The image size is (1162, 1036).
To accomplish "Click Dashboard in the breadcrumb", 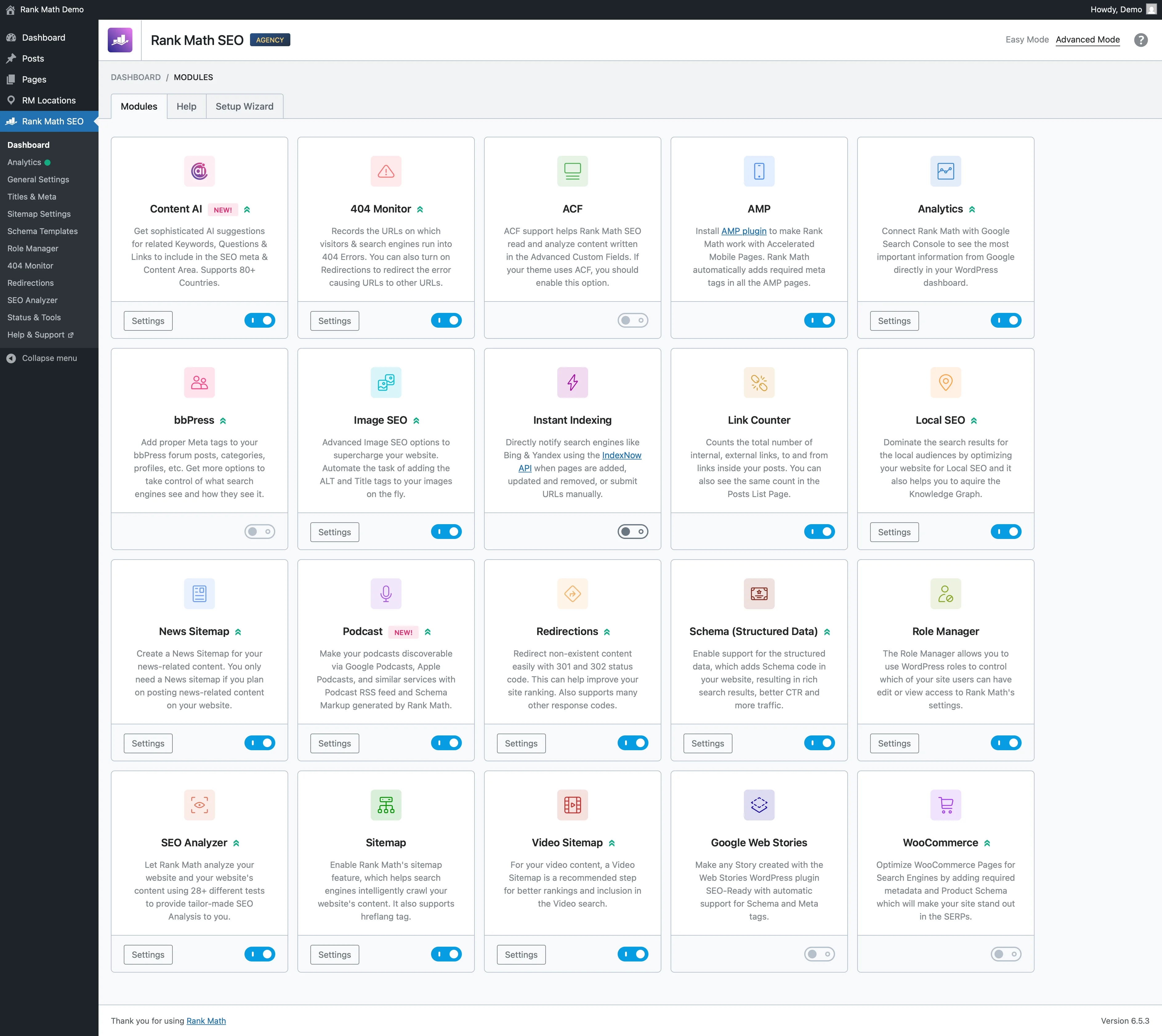I will tap(135, 77).
